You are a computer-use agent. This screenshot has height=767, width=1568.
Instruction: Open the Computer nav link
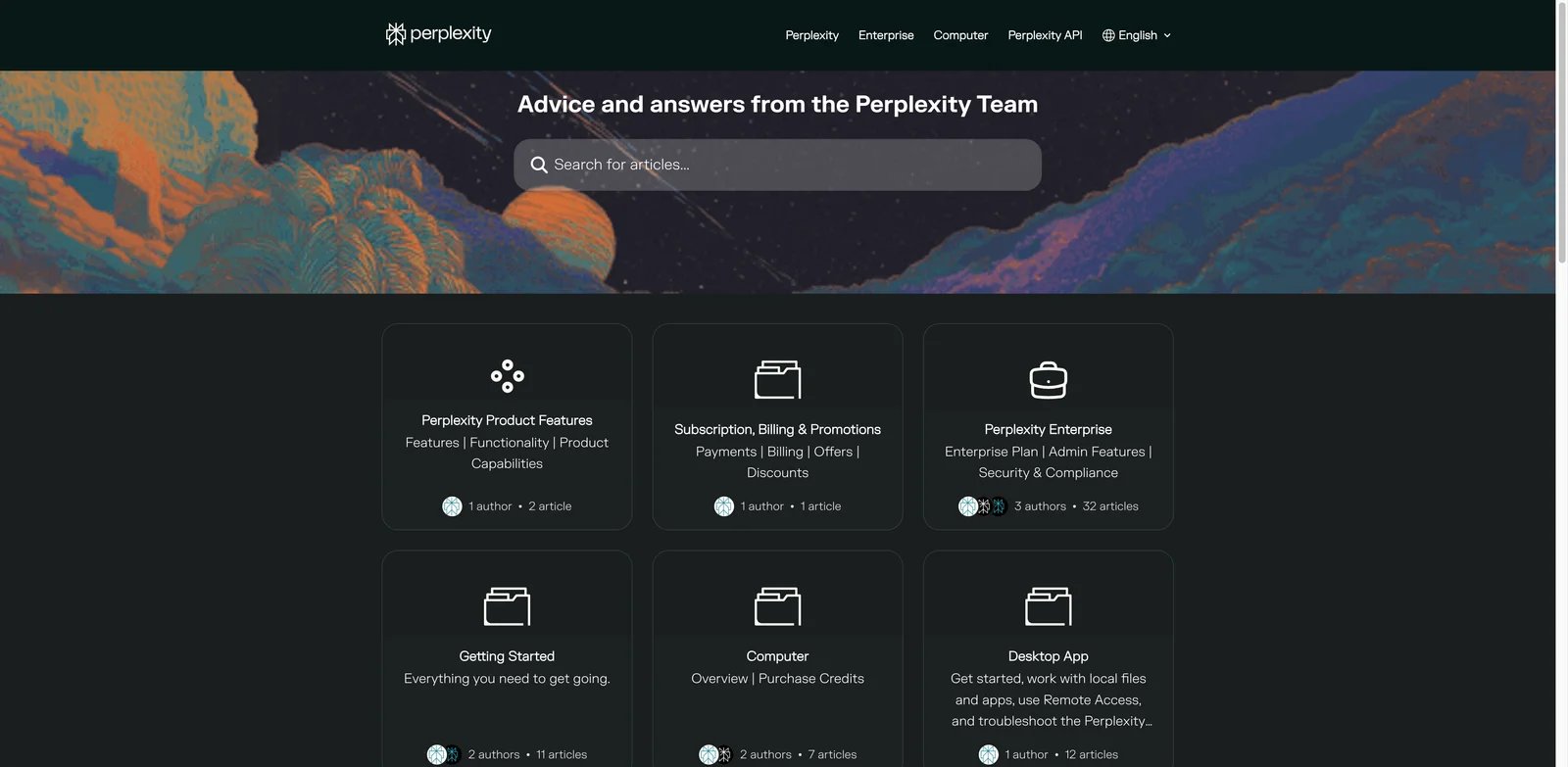point(960,35)
